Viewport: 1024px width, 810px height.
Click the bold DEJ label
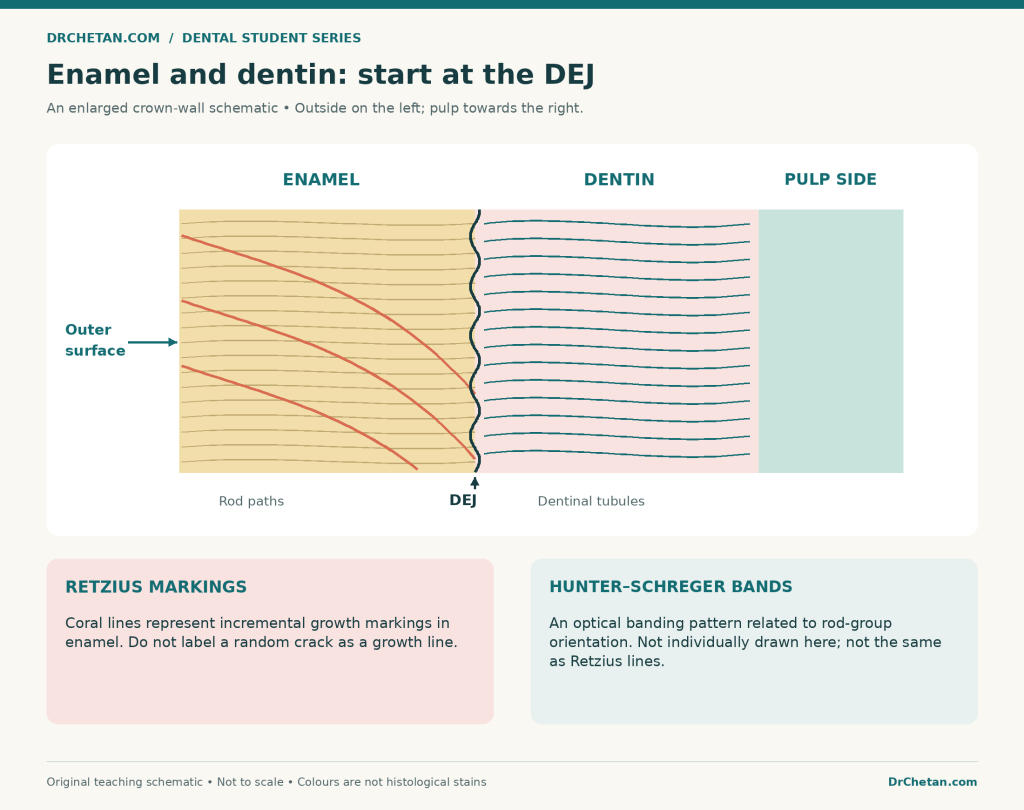pos(463,500)
